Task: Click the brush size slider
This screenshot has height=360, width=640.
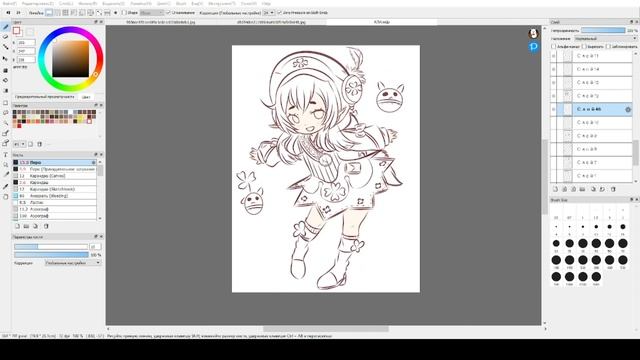Action: (51, 247)
